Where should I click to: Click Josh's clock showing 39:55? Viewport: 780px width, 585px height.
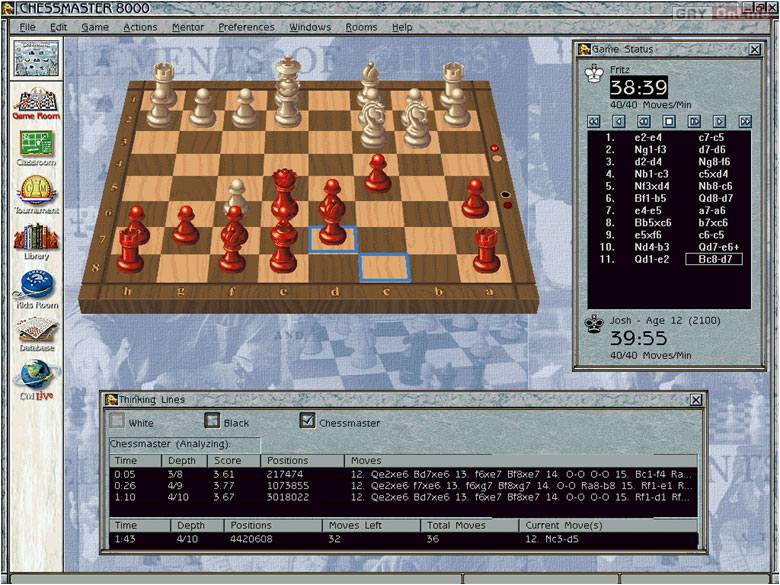[x=639, y=338]
